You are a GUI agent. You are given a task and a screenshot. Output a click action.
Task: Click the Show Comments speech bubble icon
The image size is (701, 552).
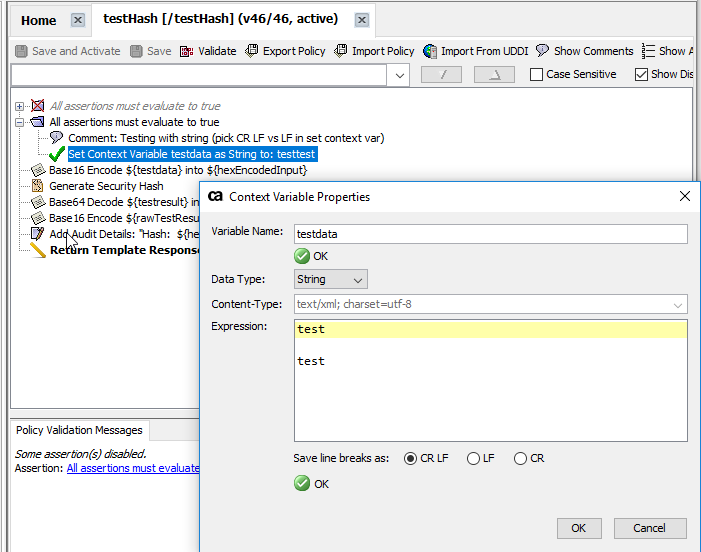pos(542,51)
